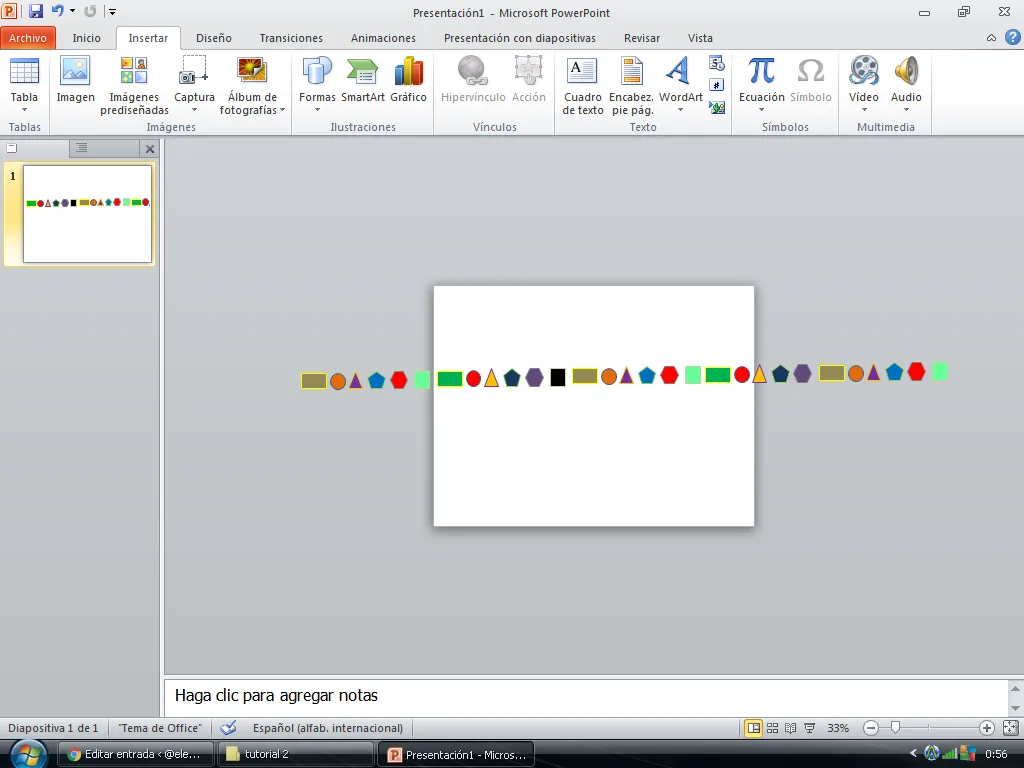Open the Archivo tab
This screenshot has height=768, width=1024.
(x=27, y=38)
